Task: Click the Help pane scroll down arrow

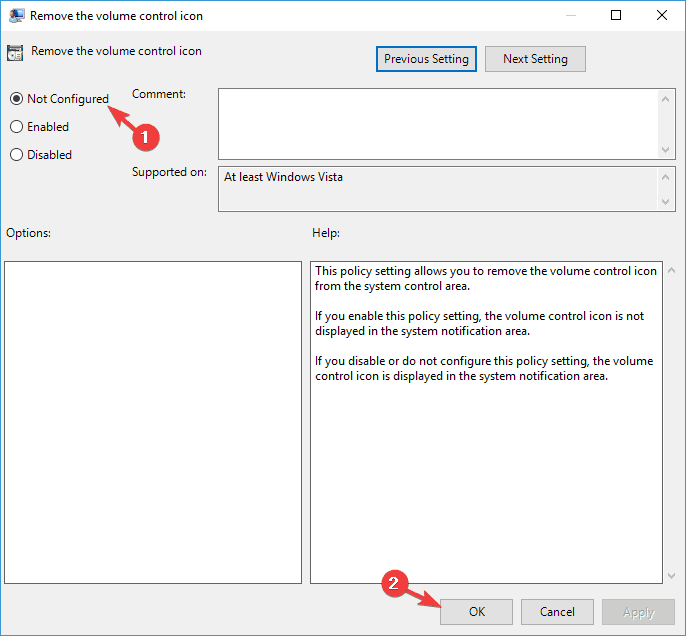Action: click(x=672, y=576)
